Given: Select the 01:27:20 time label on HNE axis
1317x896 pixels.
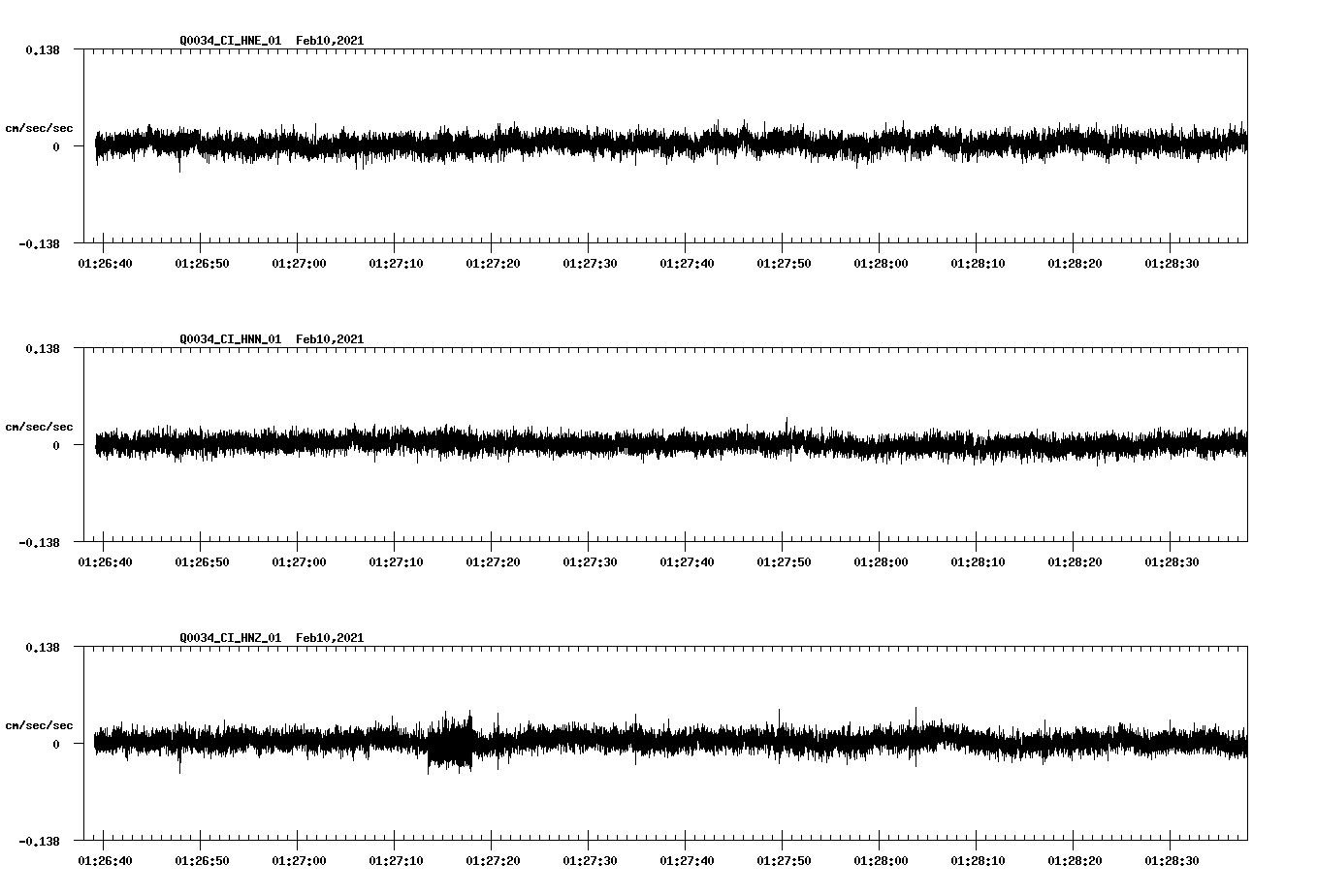Looking at the screenshot, I should click(x=491, y=262).
